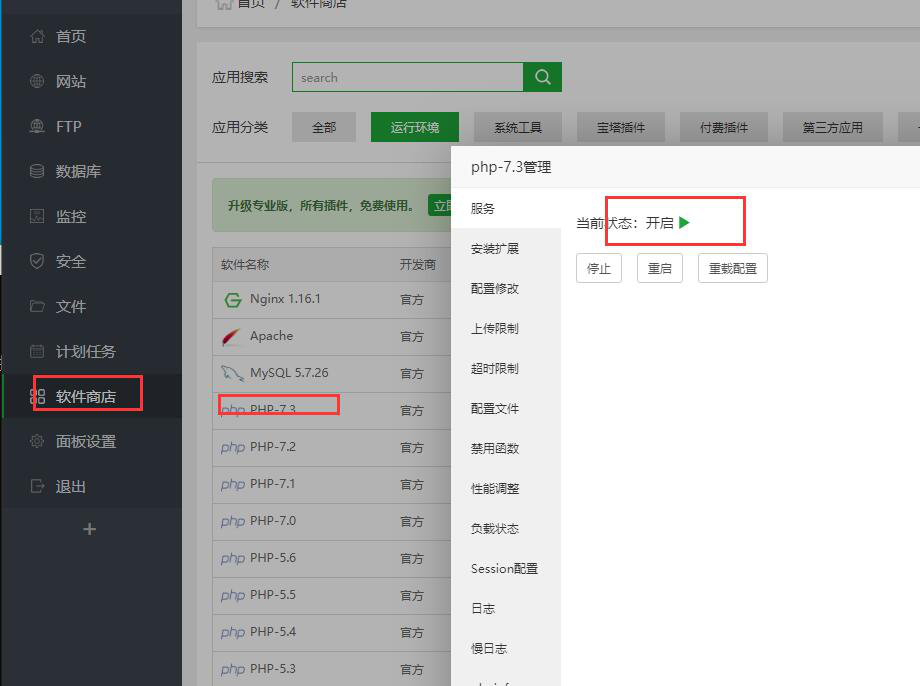Click the 停止 button

[599, 269]
